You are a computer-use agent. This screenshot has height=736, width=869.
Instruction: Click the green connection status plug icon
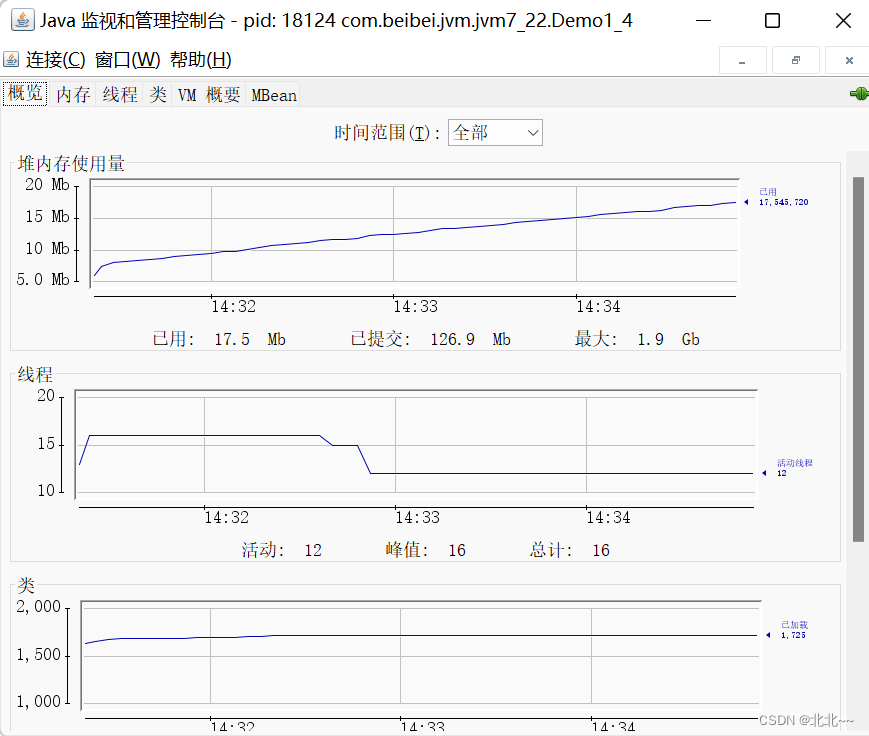coord(858,94)
